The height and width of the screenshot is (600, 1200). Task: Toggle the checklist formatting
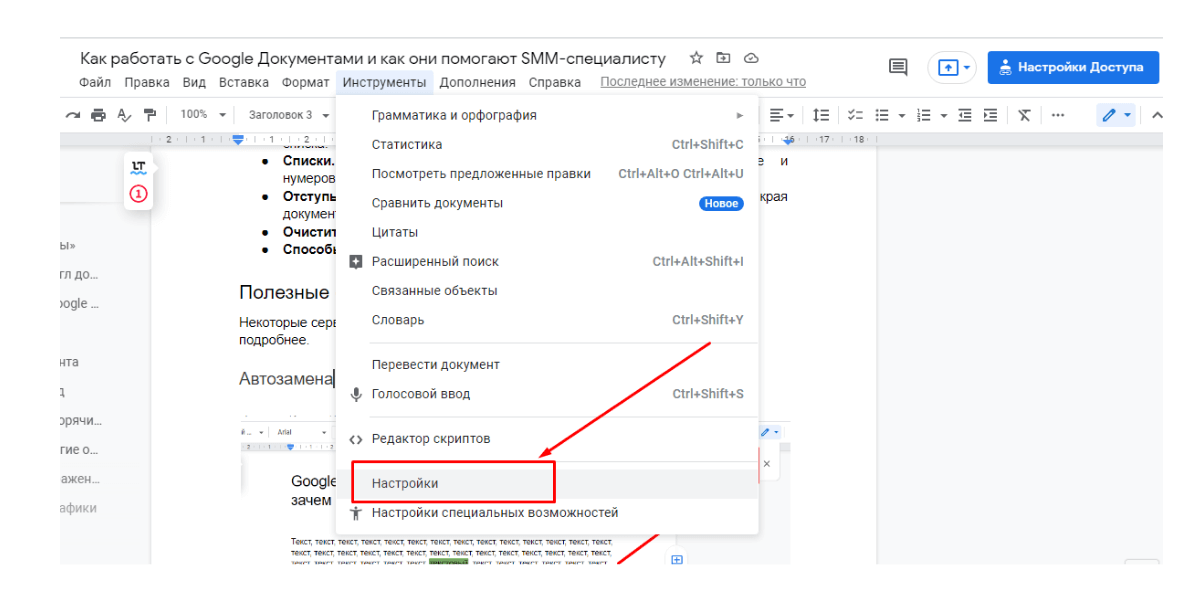[x=855, y=115]
